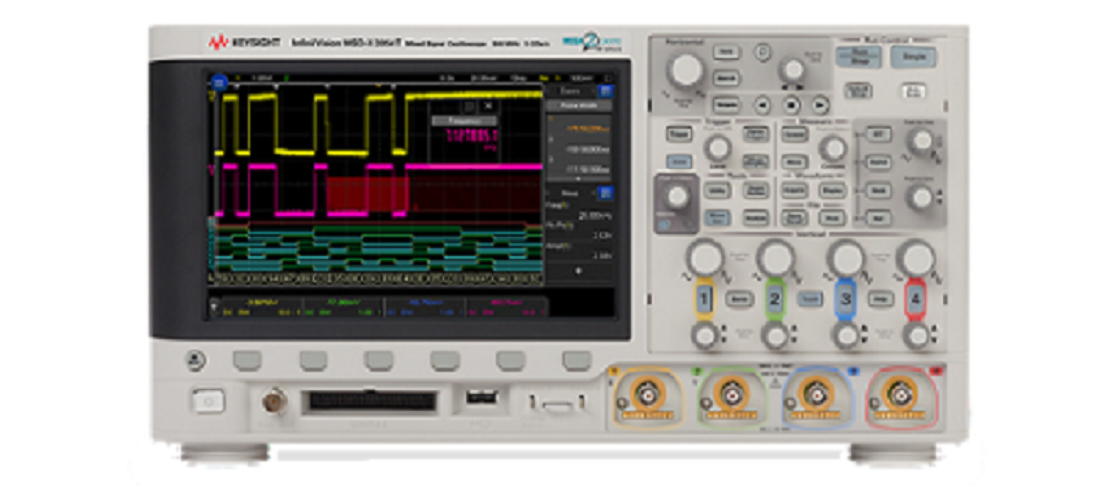
Task: Push the channel 3 vertical position knob
Action: click(845, 336)
